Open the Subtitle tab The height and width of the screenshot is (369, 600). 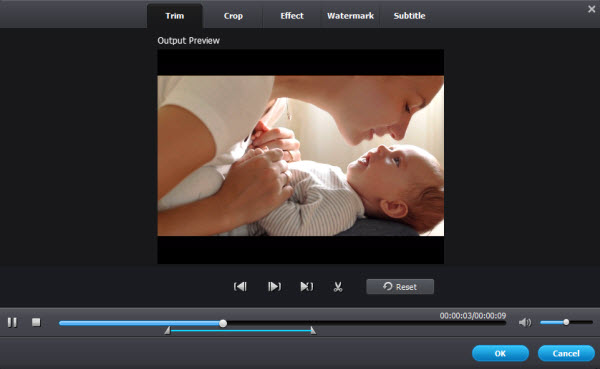pyautogui.click(x=409, y=16)
